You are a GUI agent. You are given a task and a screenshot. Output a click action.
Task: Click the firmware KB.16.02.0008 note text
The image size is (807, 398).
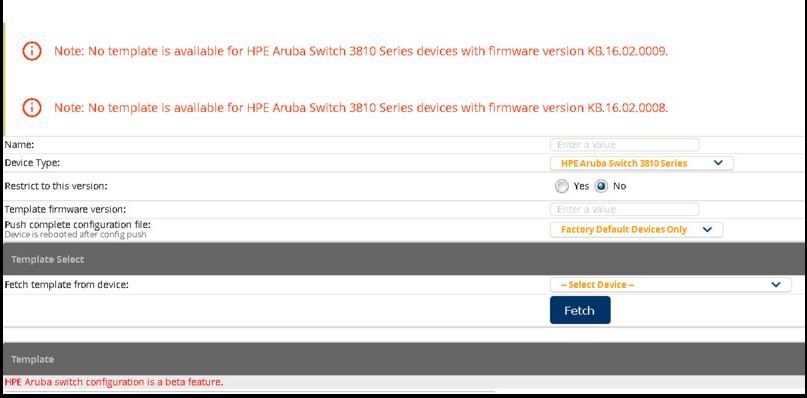pyautogui.click(x=361, y=108)
